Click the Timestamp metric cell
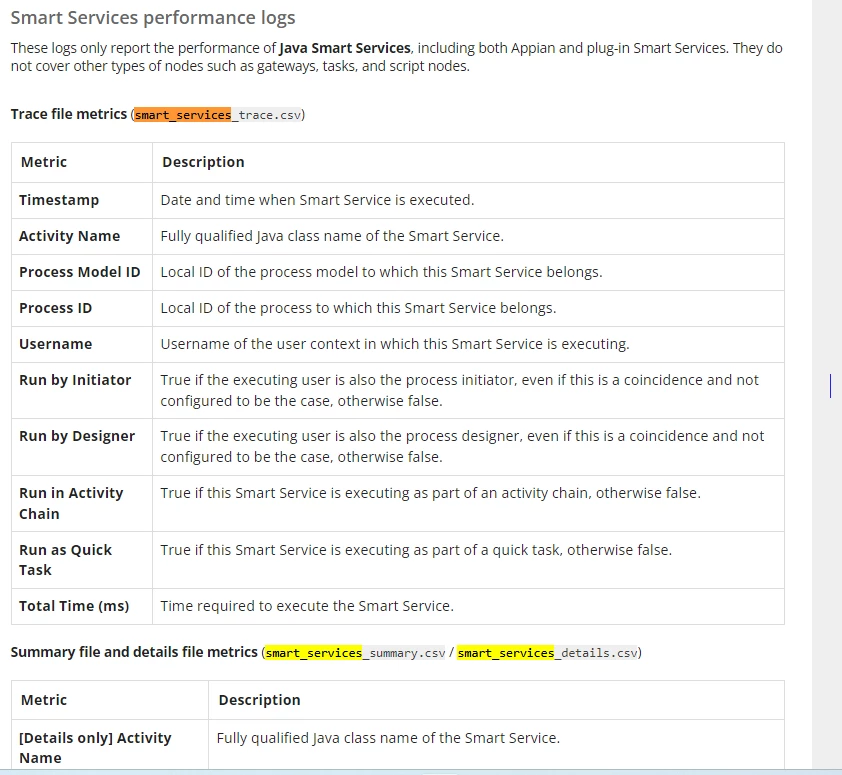842x775 pixels. pyautogui.click(x=82, y=200)
